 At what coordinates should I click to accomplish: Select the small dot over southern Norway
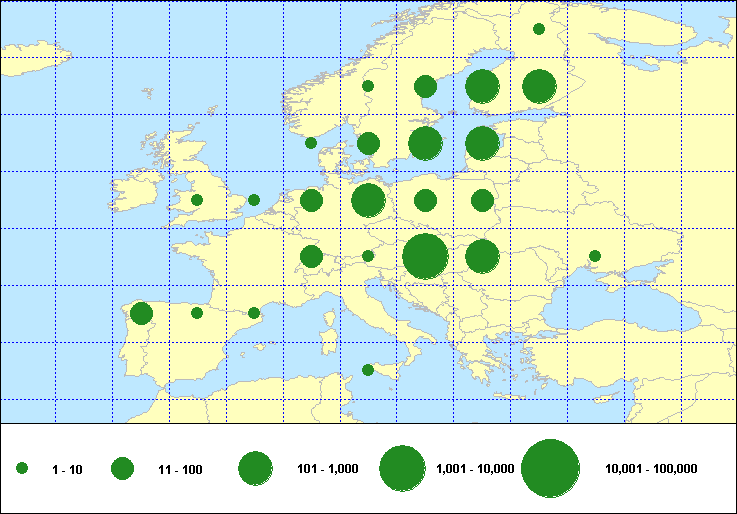[x=368, y=86]
